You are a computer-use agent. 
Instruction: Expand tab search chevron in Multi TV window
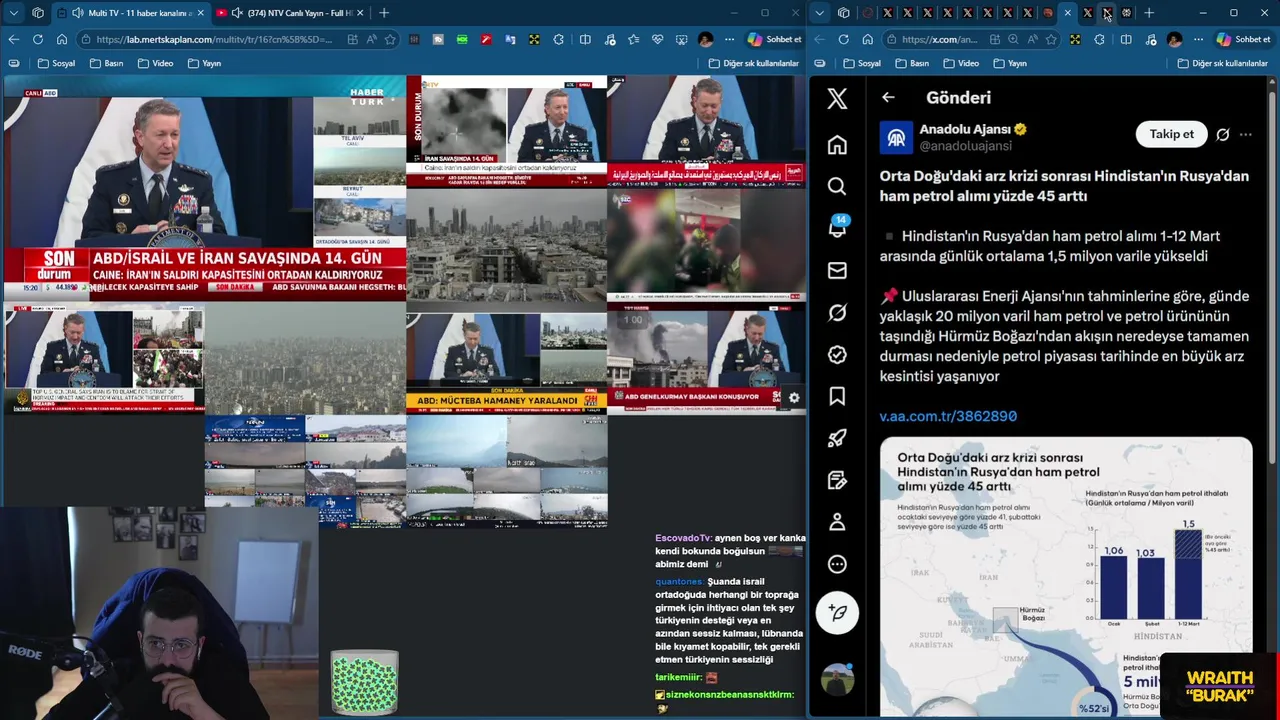pos(14,13)
